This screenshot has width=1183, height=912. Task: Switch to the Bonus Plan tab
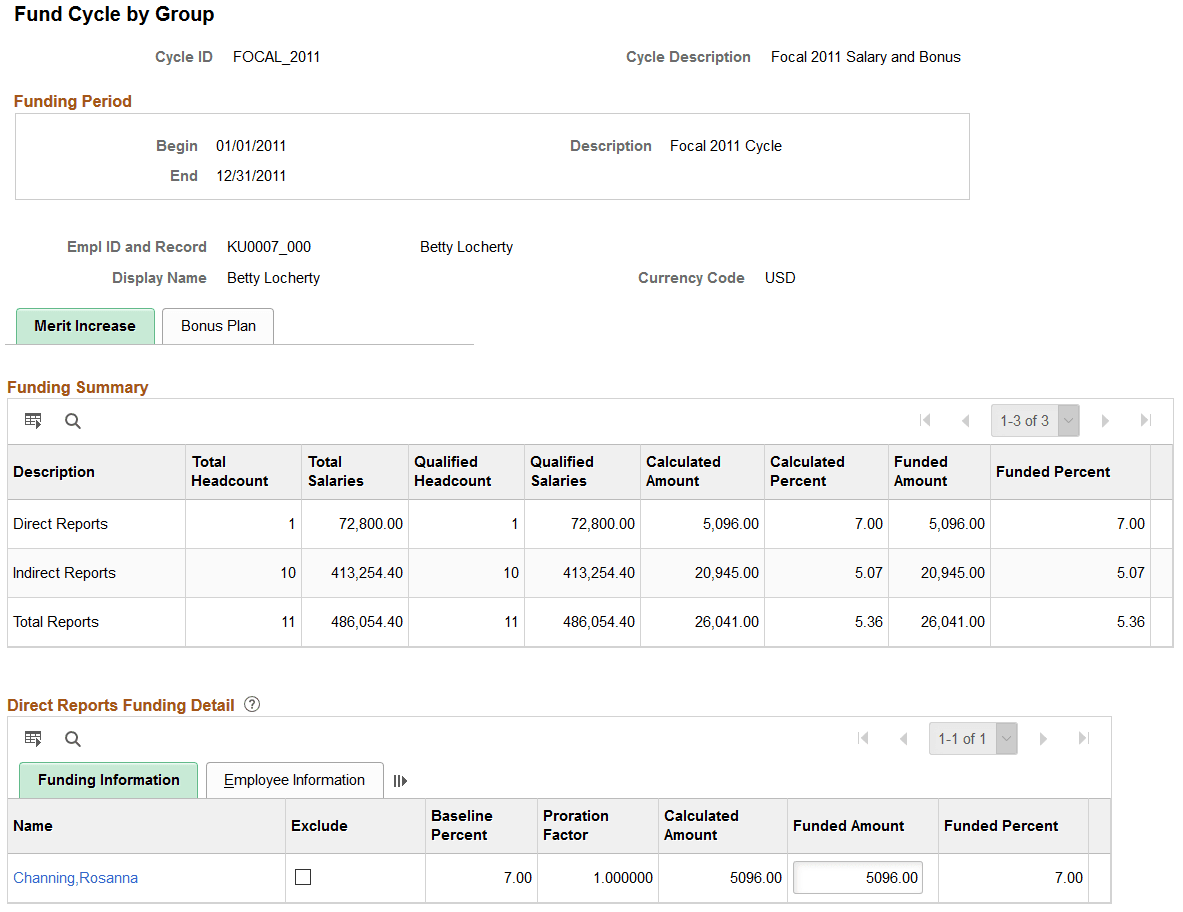217,326
